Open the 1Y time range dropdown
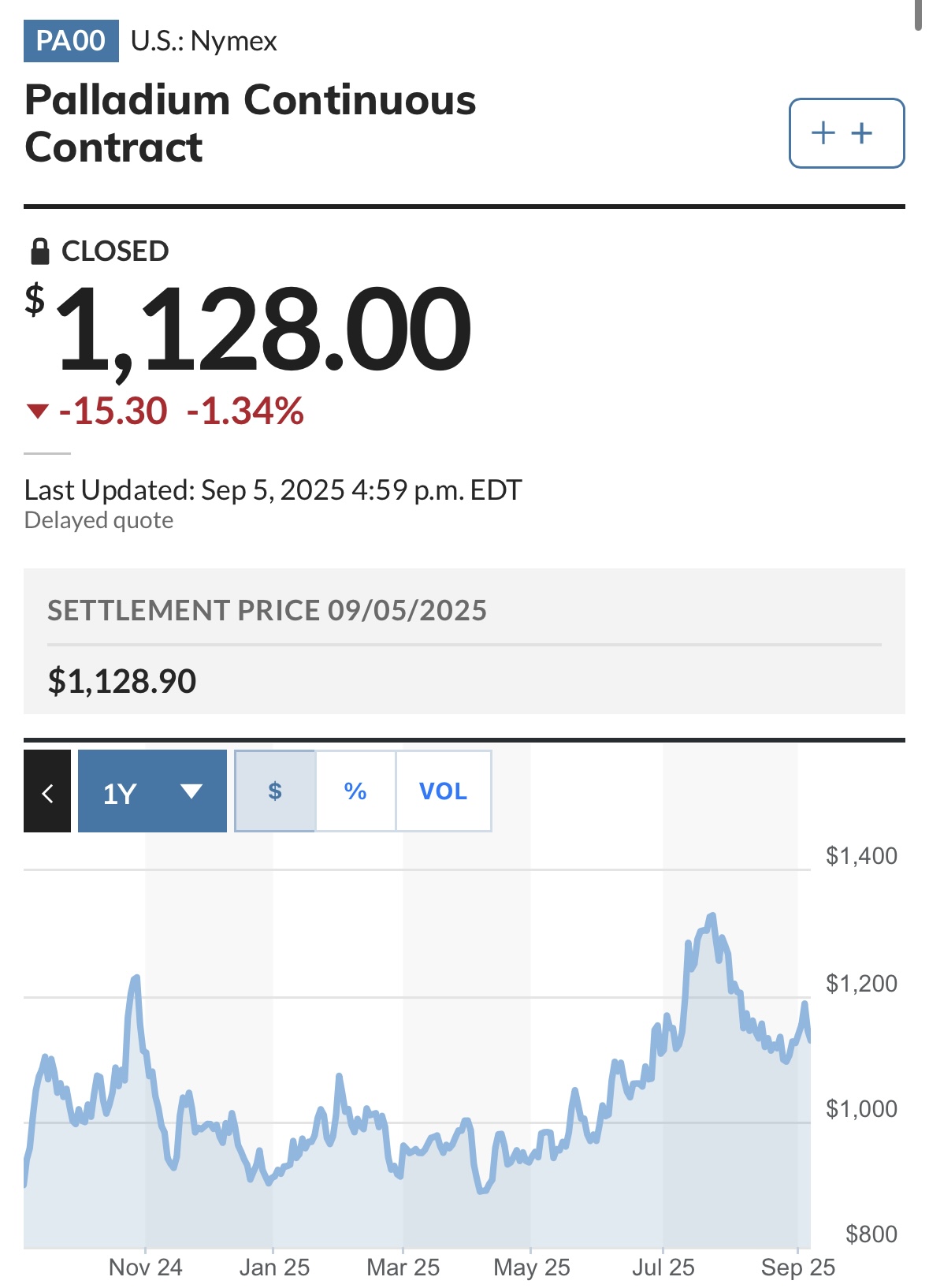Viewport: 929px width, 1288px height. tap(152, 791)
